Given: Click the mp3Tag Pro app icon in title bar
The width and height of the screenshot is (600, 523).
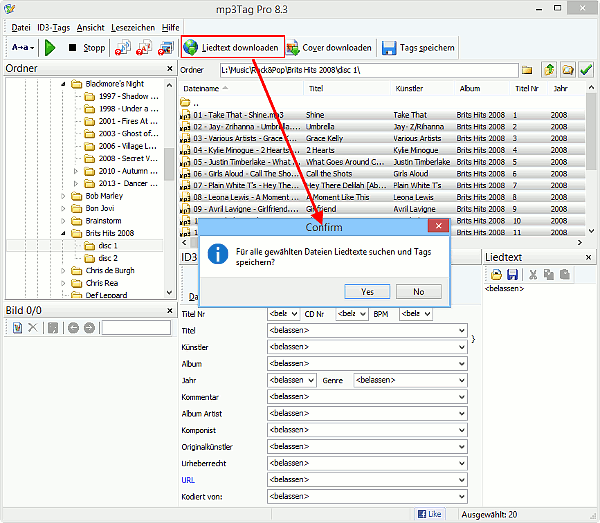Looking at the screenshot, I should 10,8.
